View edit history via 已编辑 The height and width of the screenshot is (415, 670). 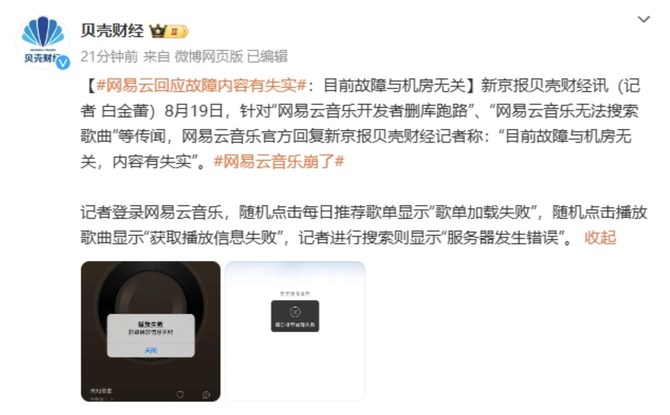point(267,56)
